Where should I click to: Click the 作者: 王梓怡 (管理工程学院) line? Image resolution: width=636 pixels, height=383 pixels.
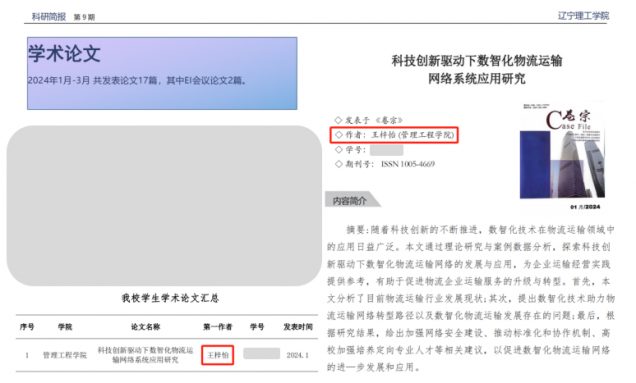coord(394,135)
